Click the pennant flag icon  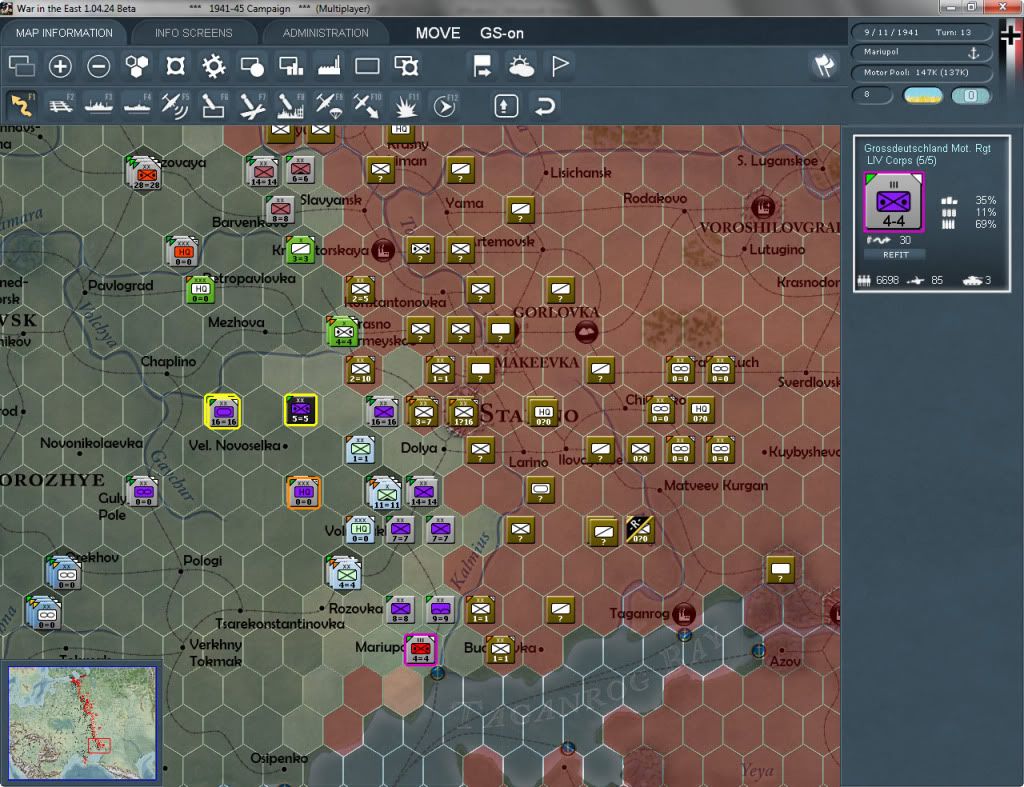click(560, 66)
